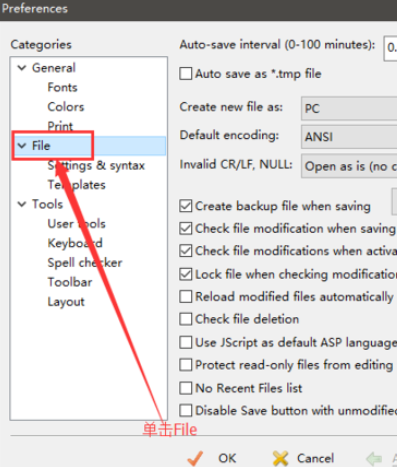Select the Tools category

[47, 204]
